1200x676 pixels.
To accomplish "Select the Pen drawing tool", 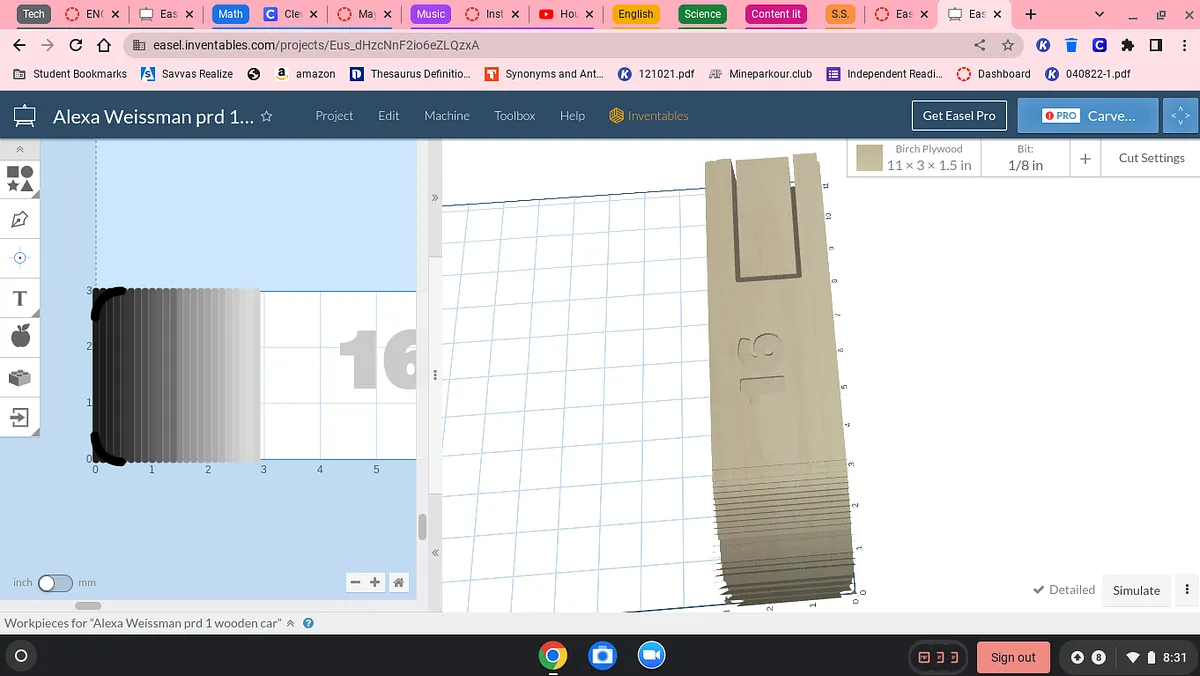I will (x=20, y=218).
